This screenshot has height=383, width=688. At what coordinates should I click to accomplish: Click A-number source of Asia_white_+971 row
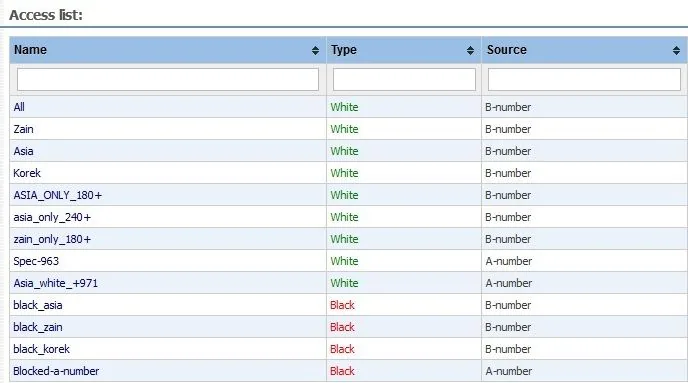[x=509, y=283]
